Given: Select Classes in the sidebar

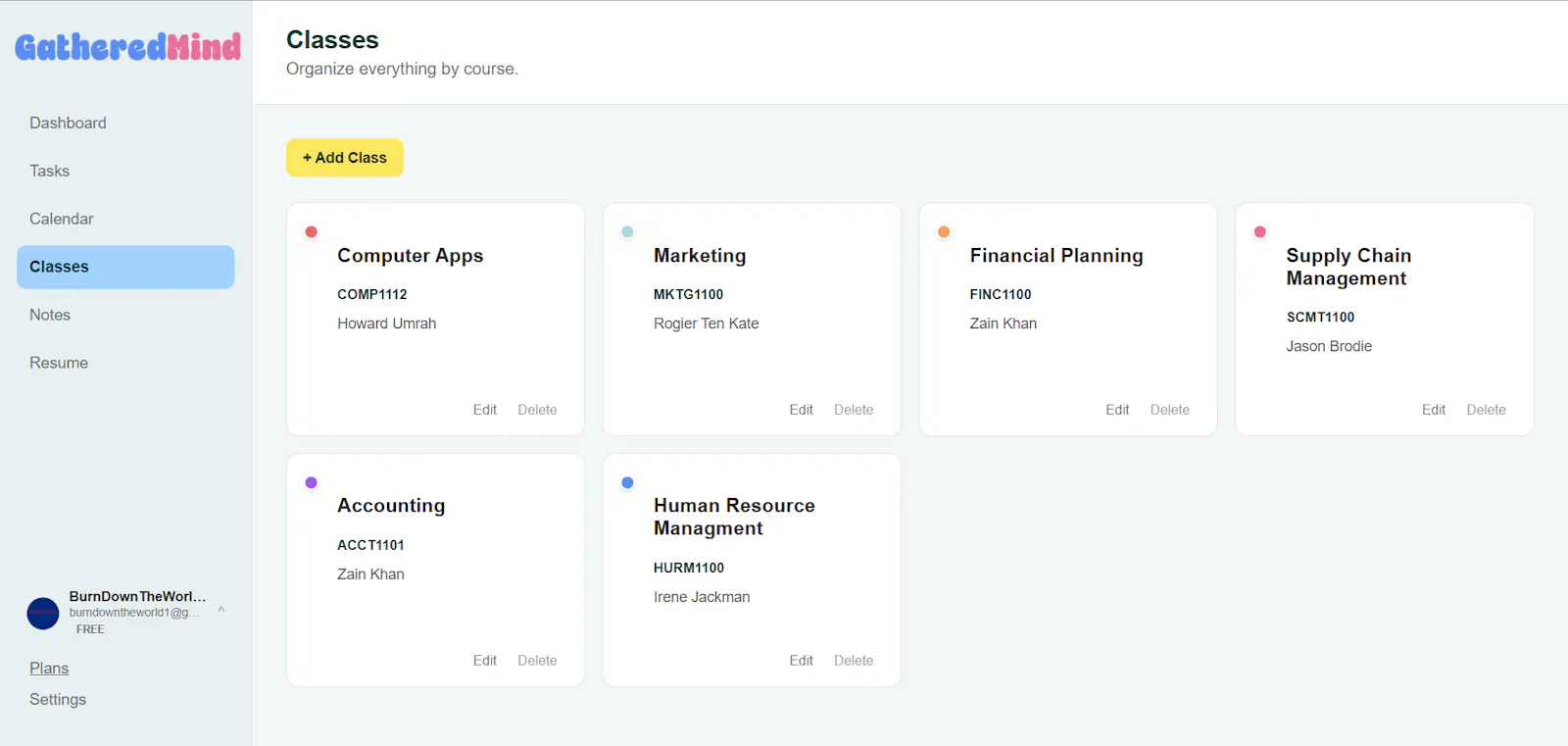Looking at the screenshot, I should pyautogui.click(x=125, y=267).
